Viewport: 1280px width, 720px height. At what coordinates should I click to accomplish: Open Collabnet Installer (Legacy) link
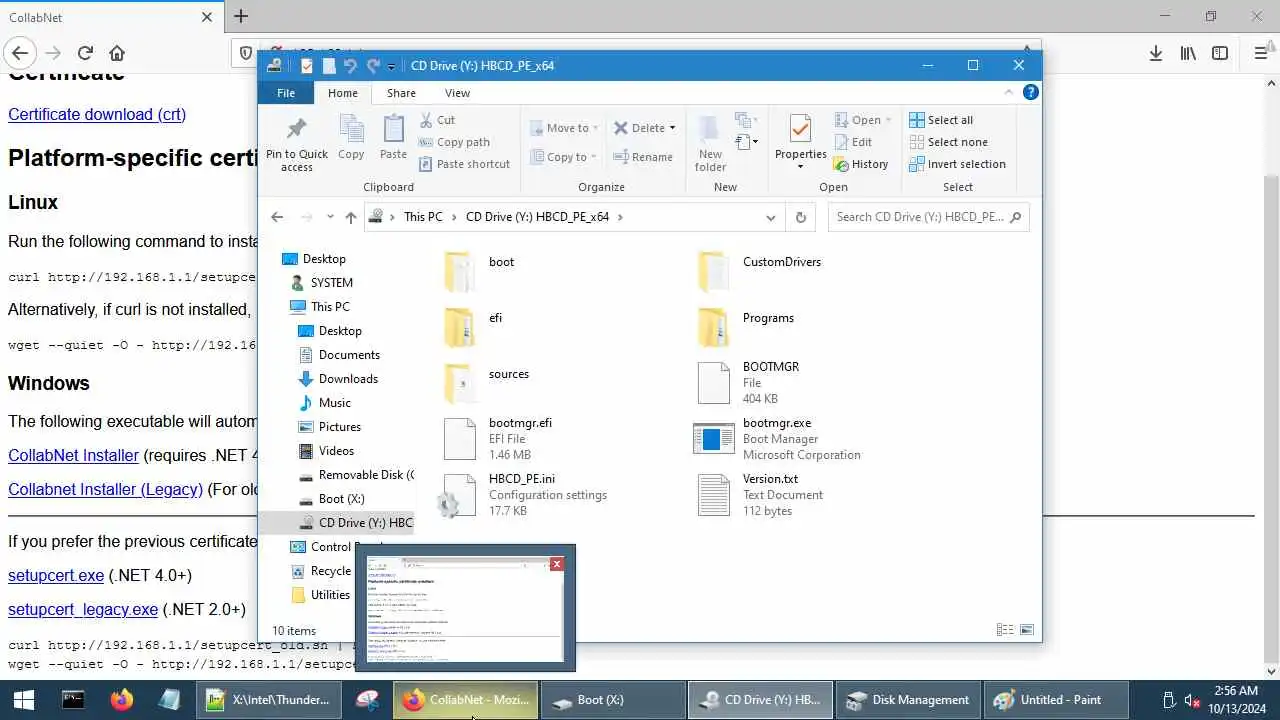point(105,489)
